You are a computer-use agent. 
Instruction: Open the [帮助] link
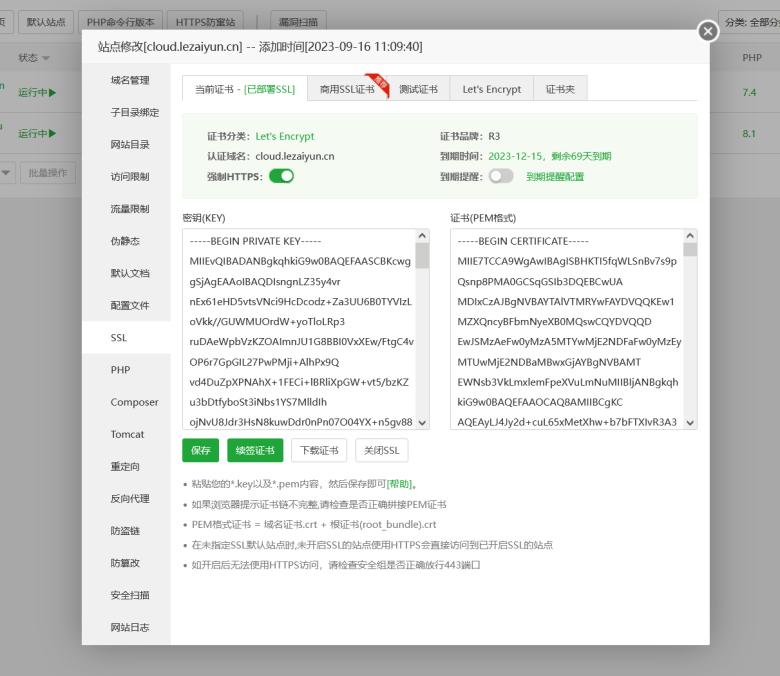[x=399, y=484]
